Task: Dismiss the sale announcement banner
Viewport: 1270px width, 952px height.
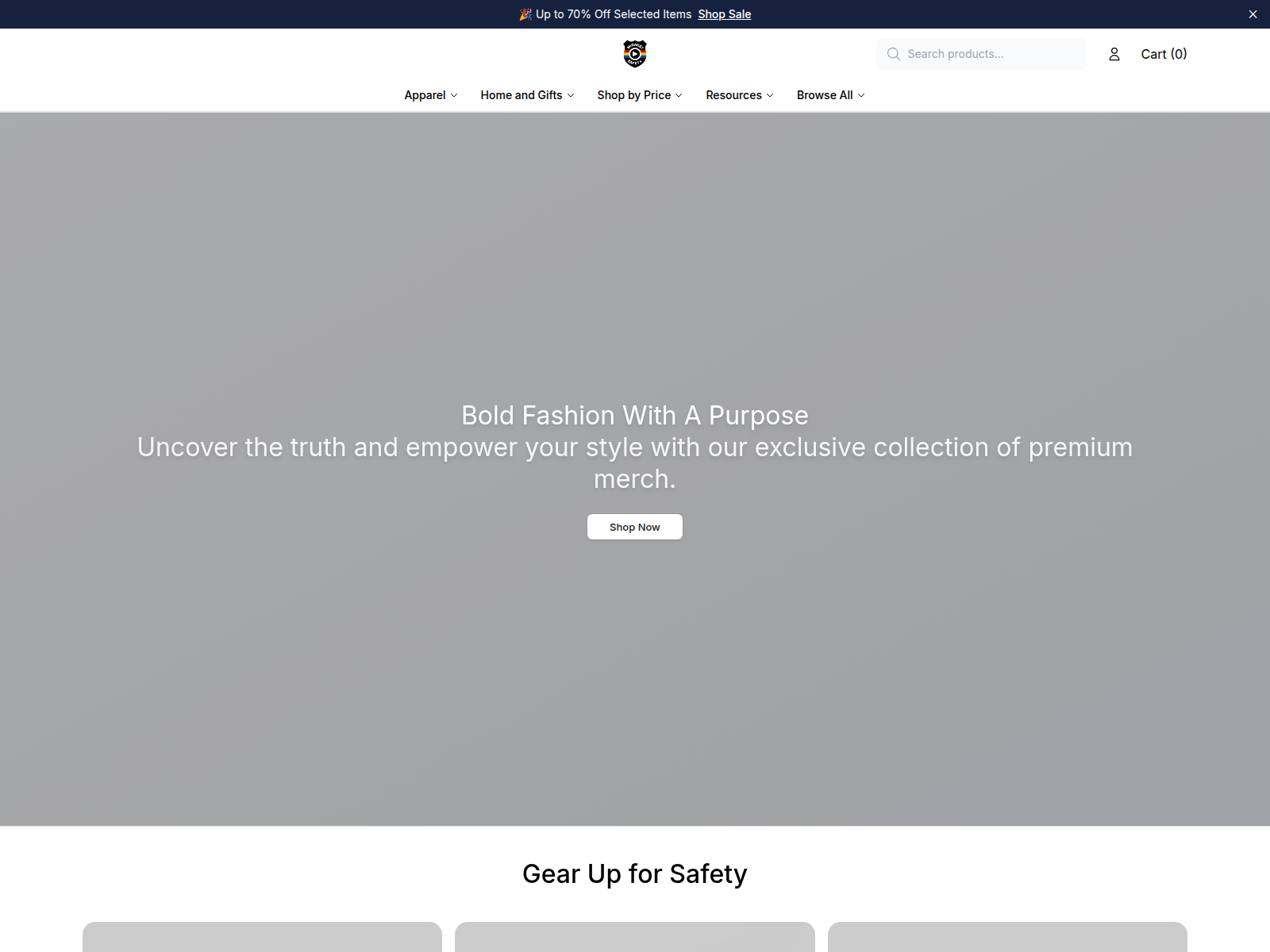Action: pyautogui.click(x=1253, y=14)
